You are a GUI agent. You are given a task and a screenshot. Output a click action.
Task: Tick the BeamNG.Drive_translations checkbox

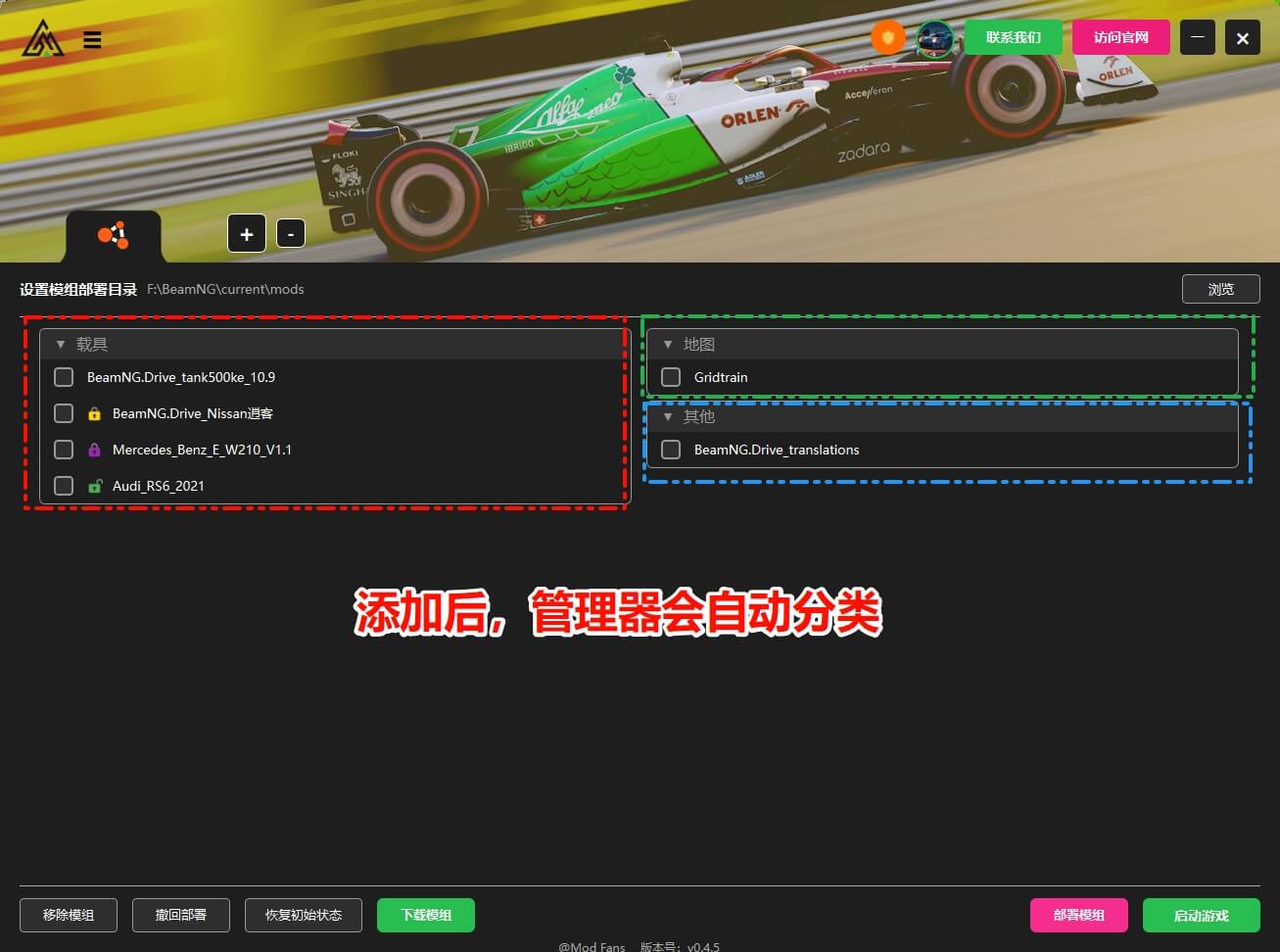point(671,450)
